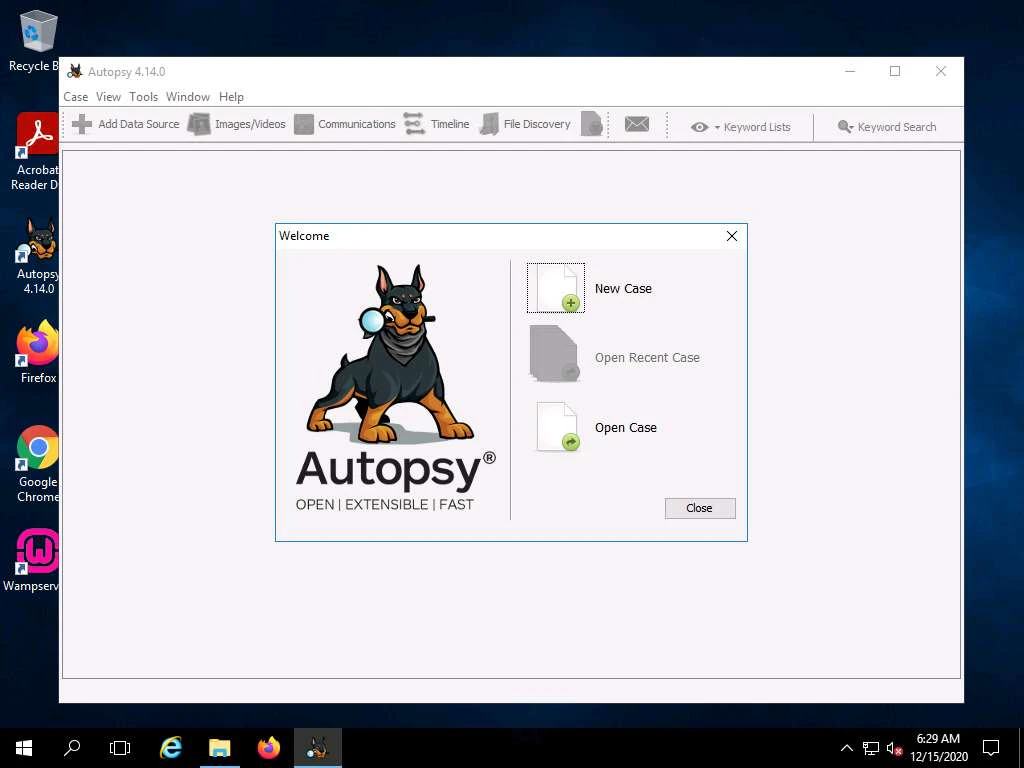Click the Communications text label

tap(357, 124)
